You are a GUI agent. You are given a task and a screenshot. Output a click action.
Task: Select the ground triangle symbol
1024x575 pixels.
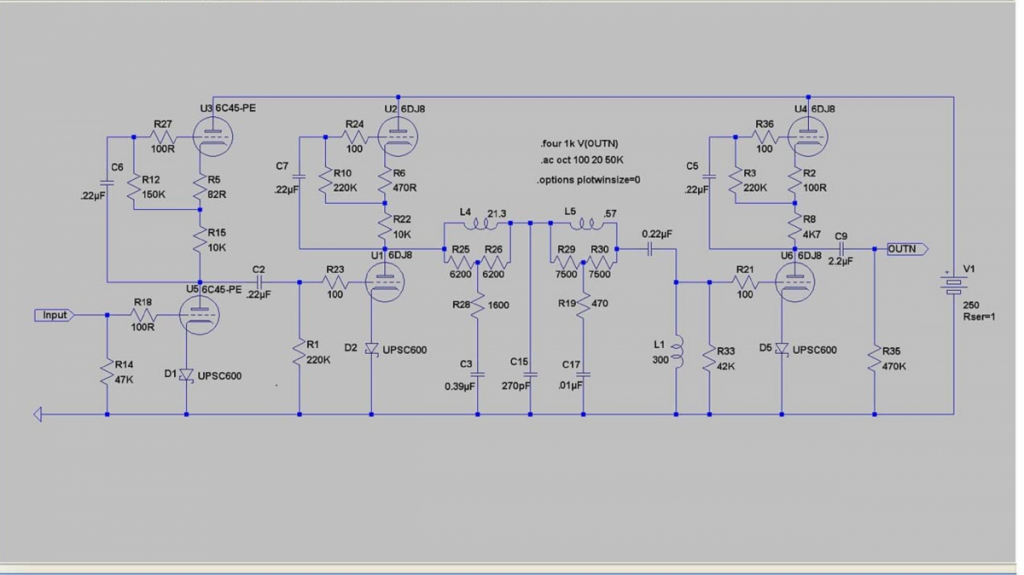click(38, 414)
